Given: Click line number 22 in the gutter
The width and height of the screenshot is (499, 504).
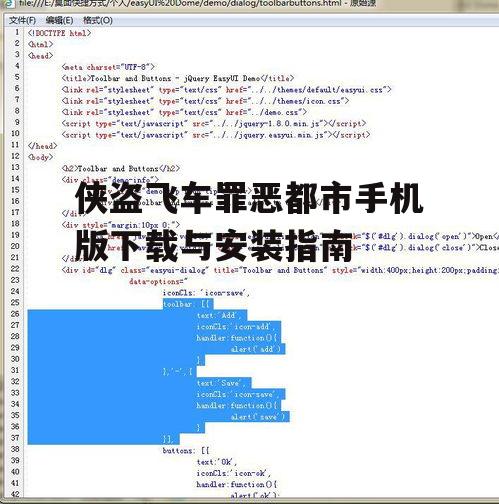Looking at the screenshot, I should [x=15, y=269].
